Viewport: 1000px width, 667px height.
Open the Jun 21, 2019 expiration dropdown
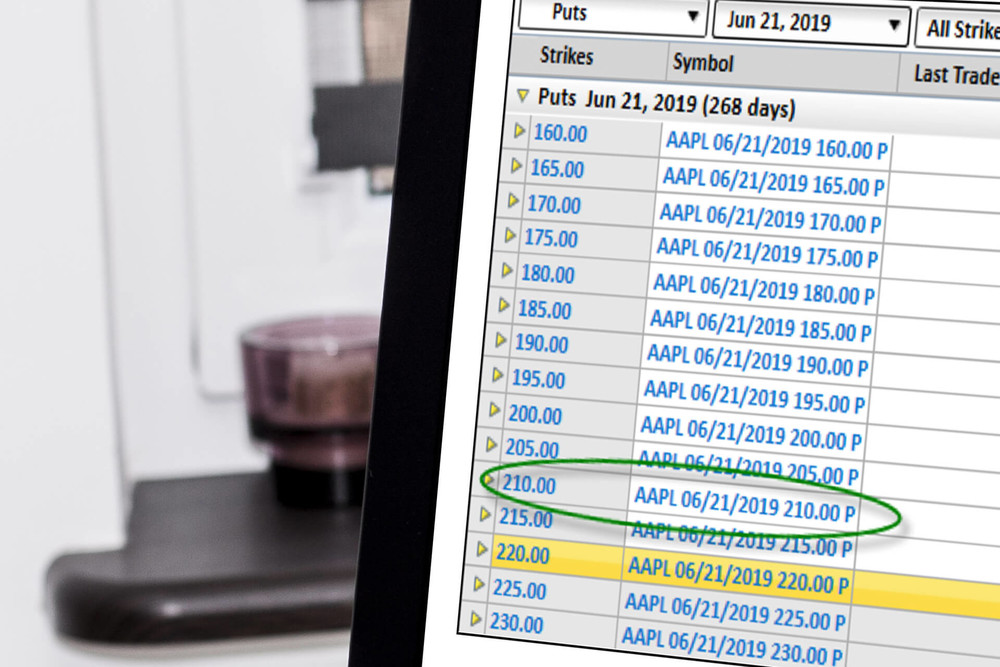811,23
